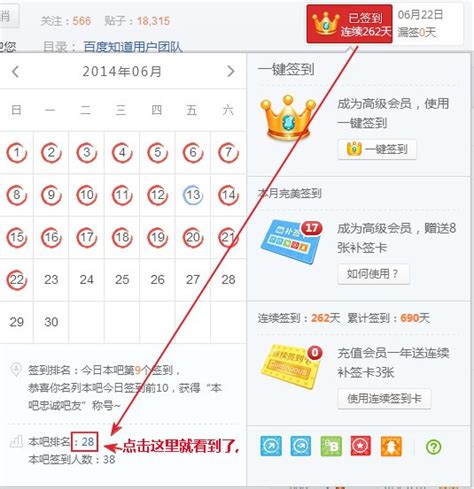Select date 30 in calendar
The height and width of the screenshot is (489, 474).
point(51,322)
